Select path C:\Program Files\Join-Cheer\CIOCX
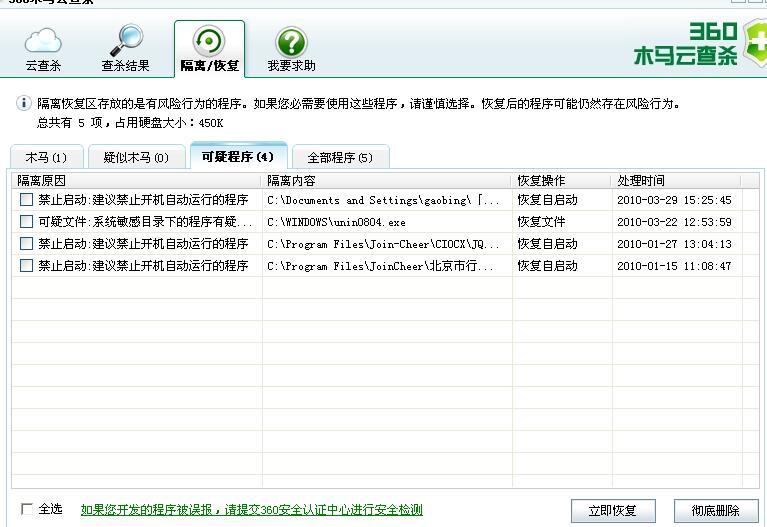 tap(383, 244)
